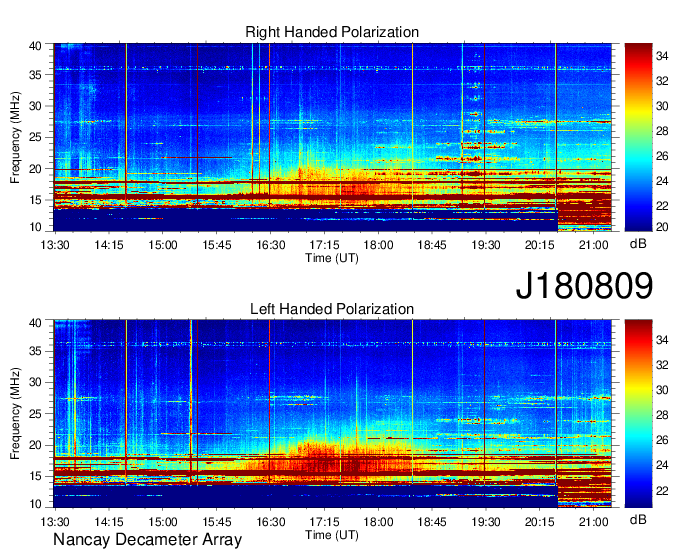The width and height of the screenshot is (680, 552).
Task: Click the 14:15 time tick on Left Handed plot
Action: (109, 522)
